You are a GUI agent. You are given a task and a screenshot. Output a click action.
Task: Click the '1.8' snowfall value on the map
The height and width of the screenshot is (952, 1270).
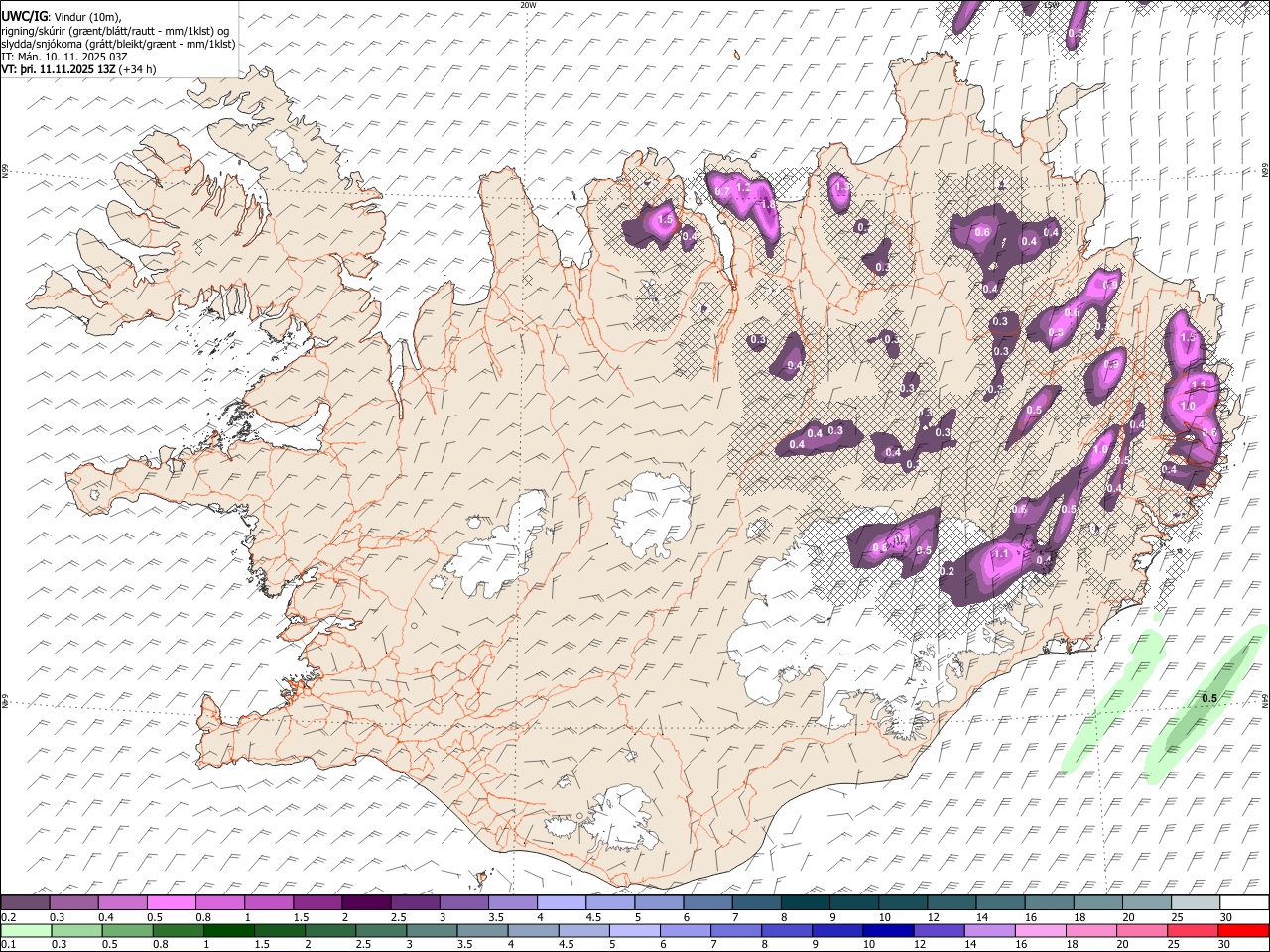pyautogui.click(x=767, y=204)
